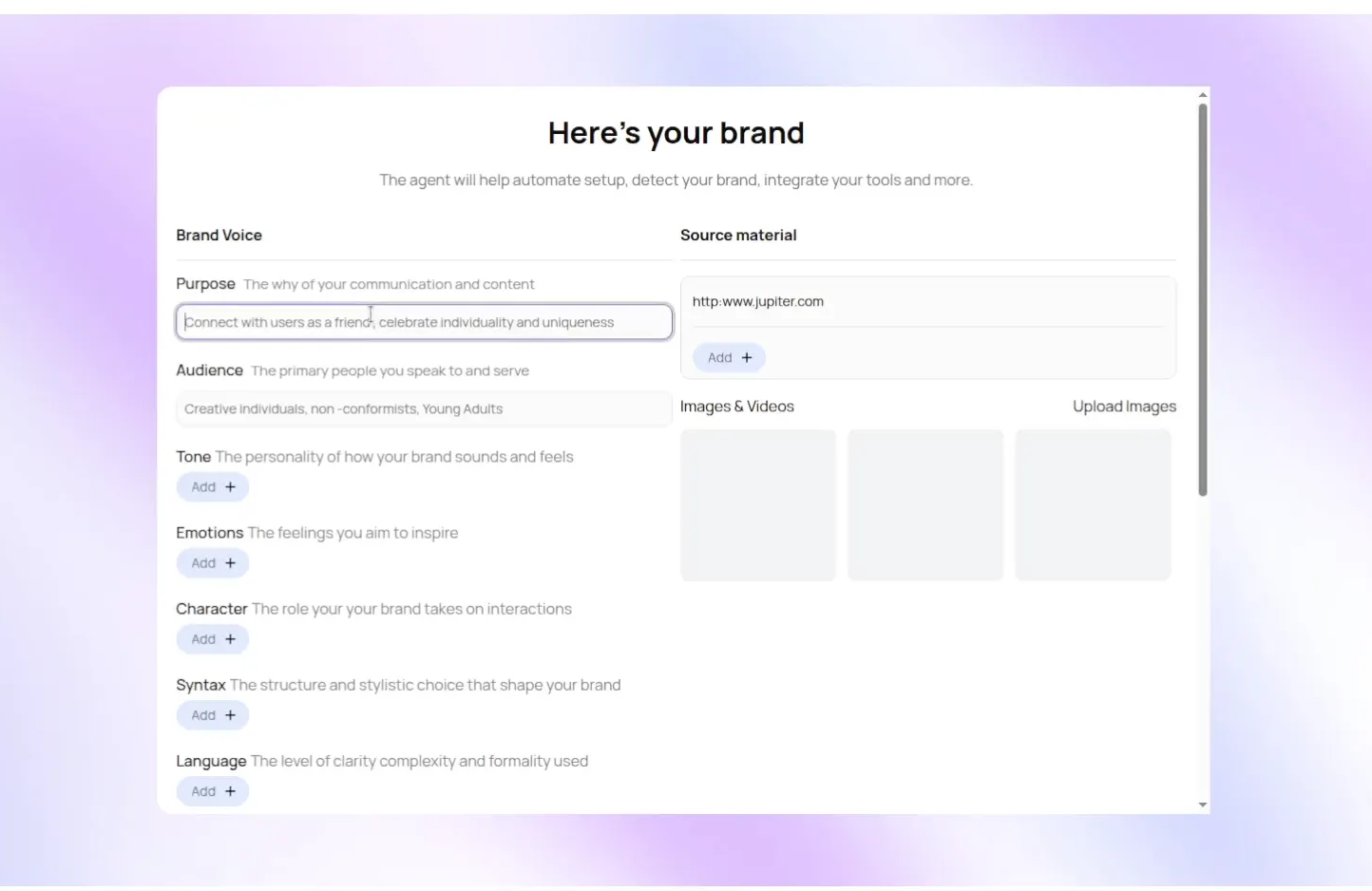Click the Add plus icon under Language
The height and width of the screenshot is (891, 1372).
click(x=228, y=790)
